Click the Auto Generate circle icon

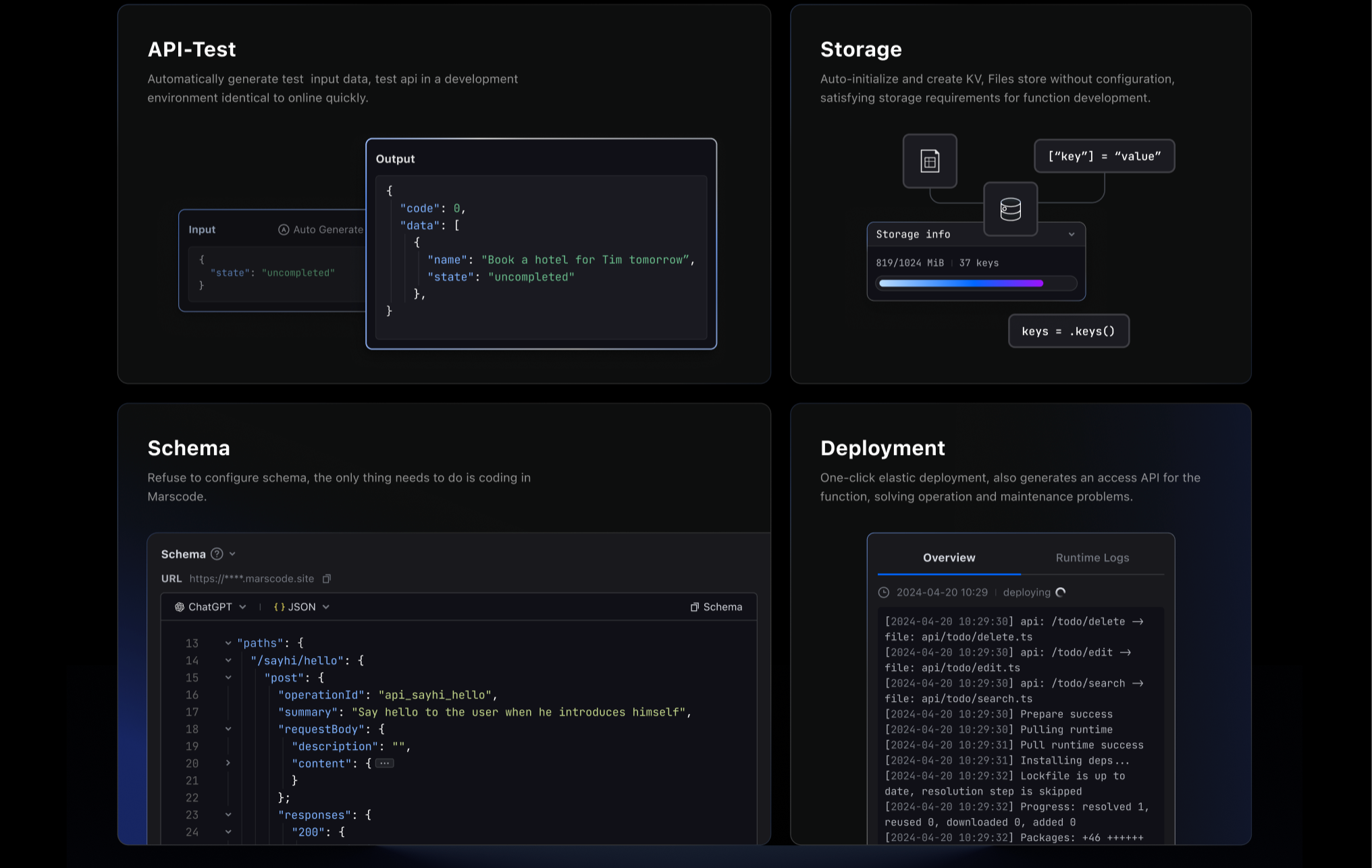click(x=284, y=229)
